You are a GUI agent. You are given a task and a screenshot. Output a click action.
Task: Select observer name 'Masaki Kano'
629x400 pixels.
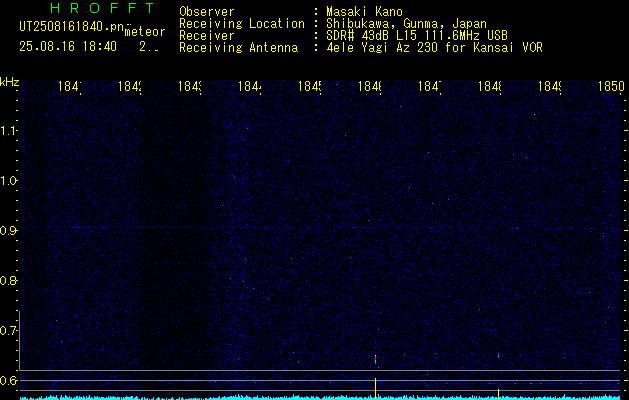pyautogui.click(x=364, y=11)
